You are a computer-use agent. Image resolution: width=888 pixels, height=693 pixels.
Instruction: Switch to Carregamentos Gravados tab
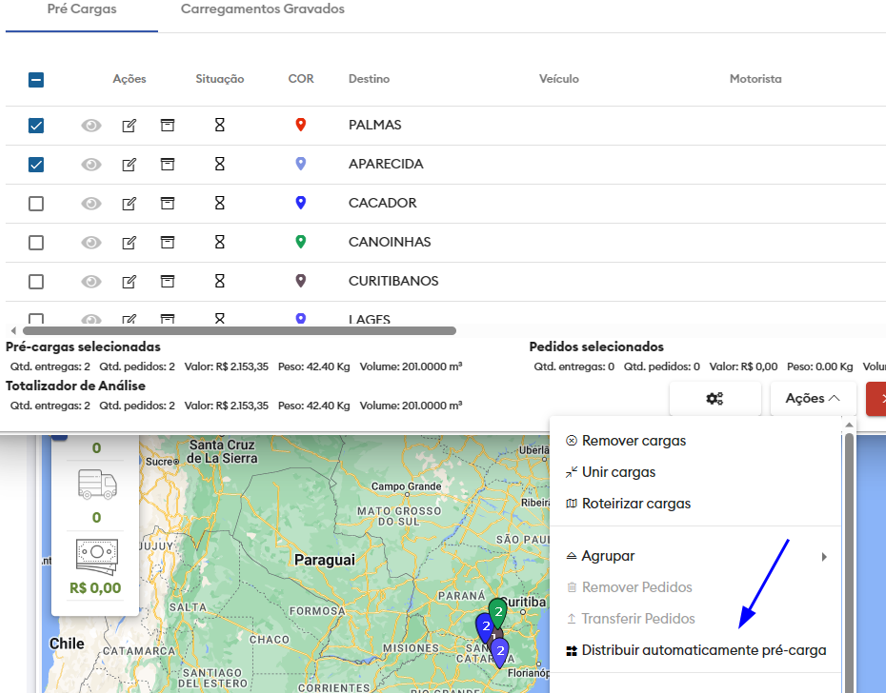262,9
